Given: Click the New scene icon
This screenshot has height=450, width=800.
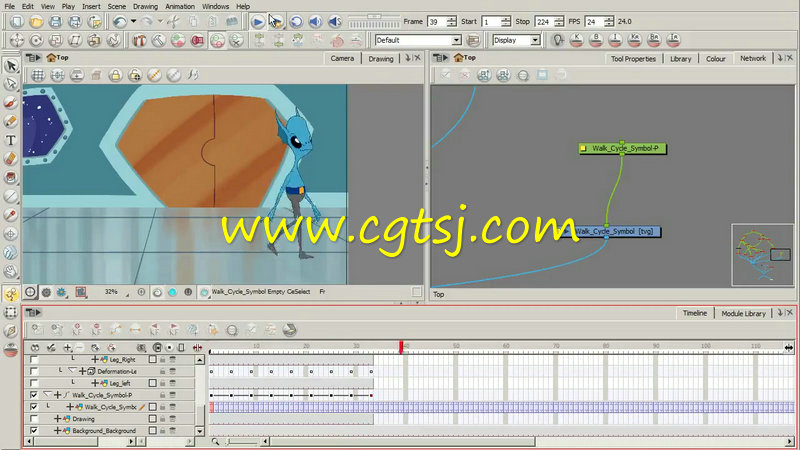Looking at the screenshot, I should tap(17, 21).
